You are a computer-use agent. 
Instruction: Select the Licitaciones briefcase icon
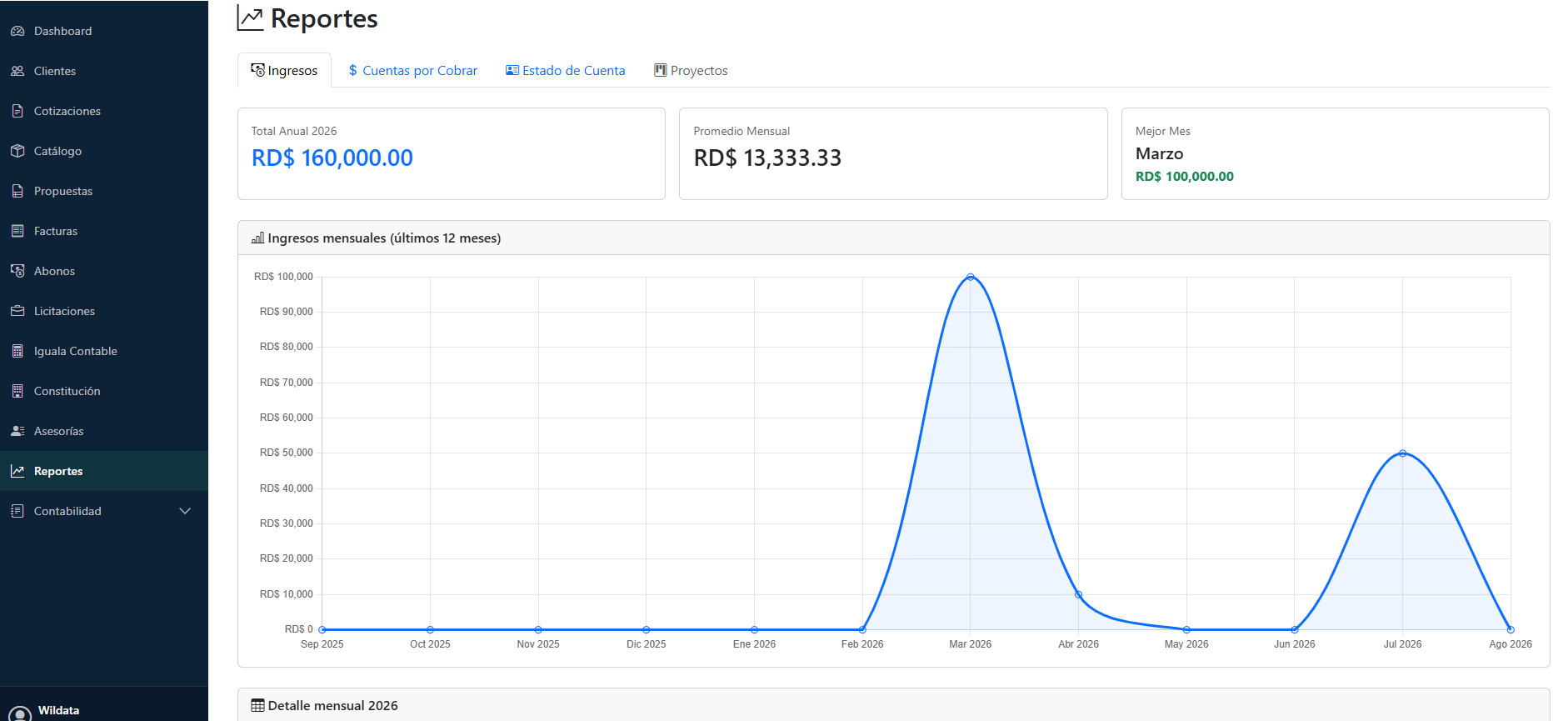point(17,311)
